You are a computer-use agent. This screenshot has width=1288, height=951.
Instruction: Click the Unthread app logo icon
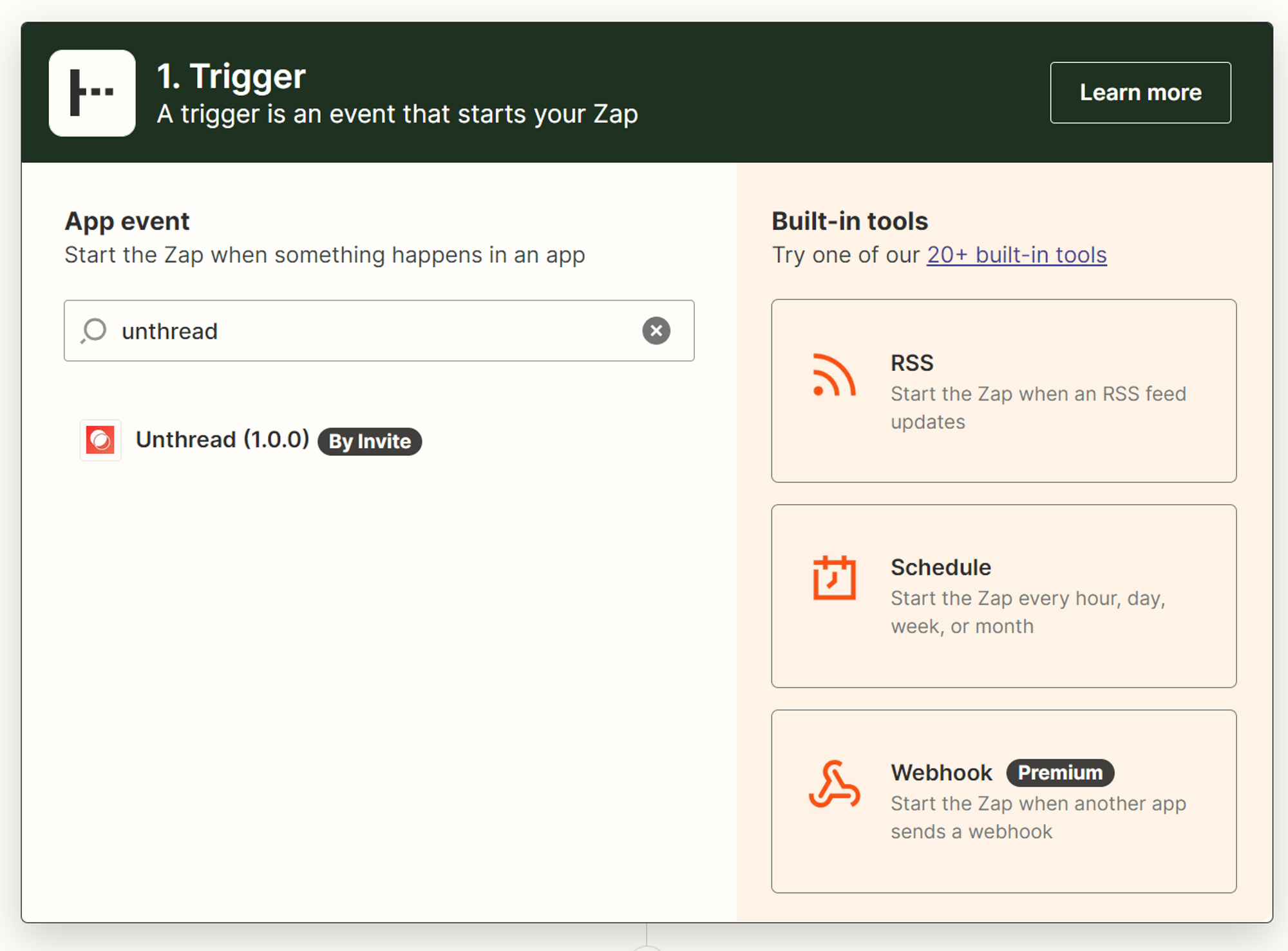click(100, 440)
